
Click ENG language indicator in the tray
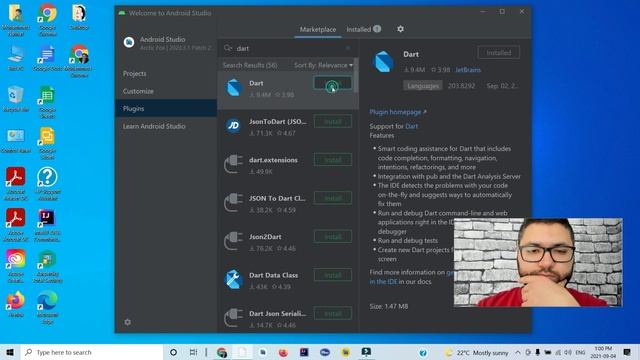click(x=580, y=352)
